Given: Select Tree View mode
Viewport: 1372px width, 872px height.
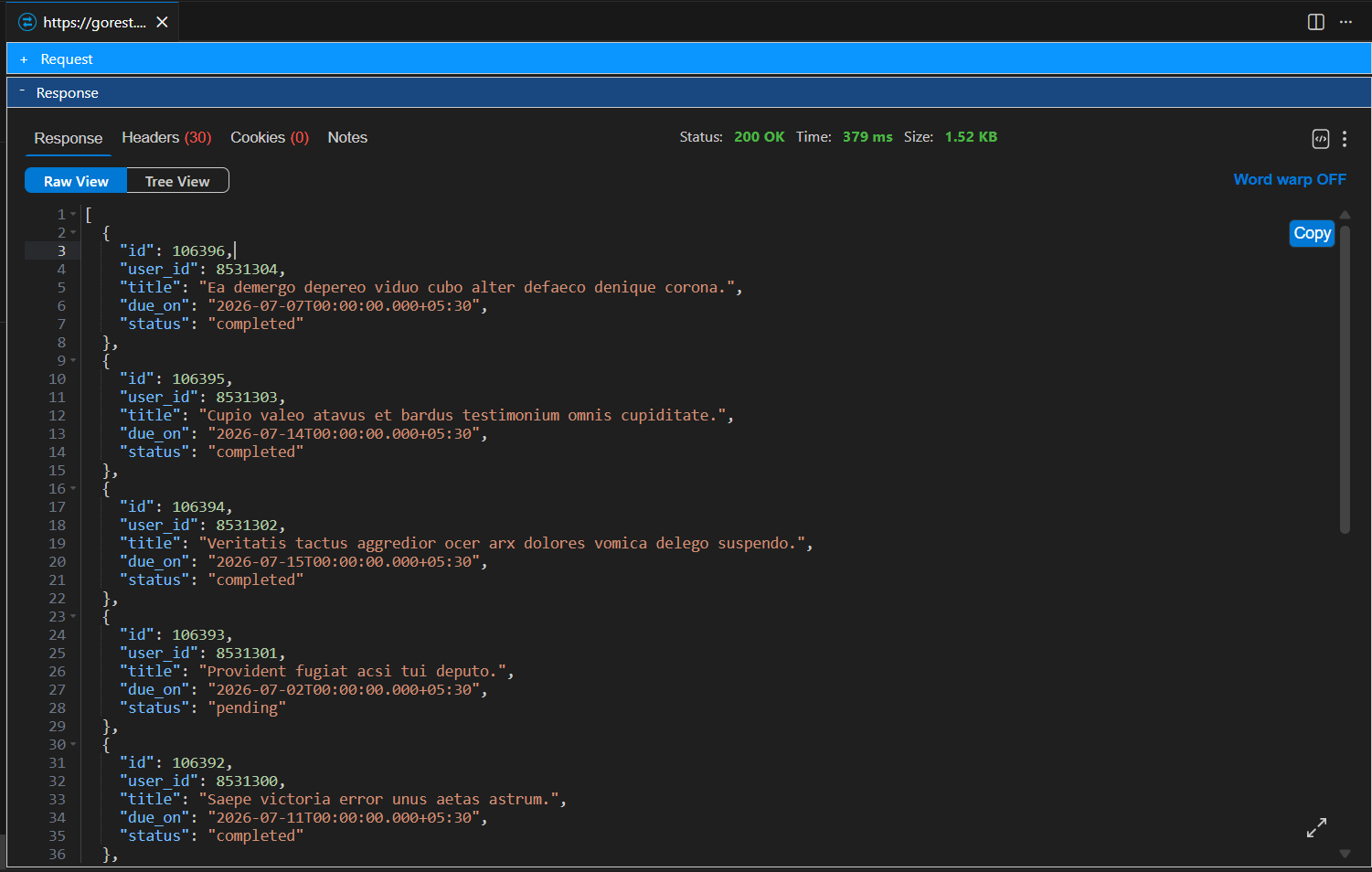Looking at the screenshot, I should (177, 181).
